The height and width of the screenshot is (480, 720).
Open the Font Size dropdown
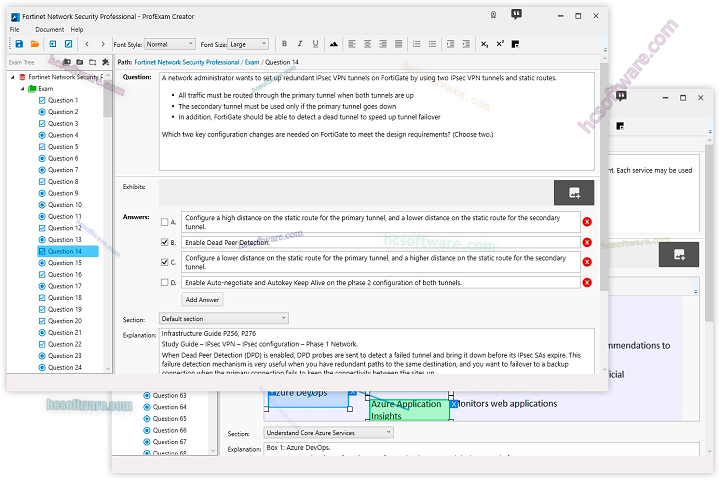248,44
